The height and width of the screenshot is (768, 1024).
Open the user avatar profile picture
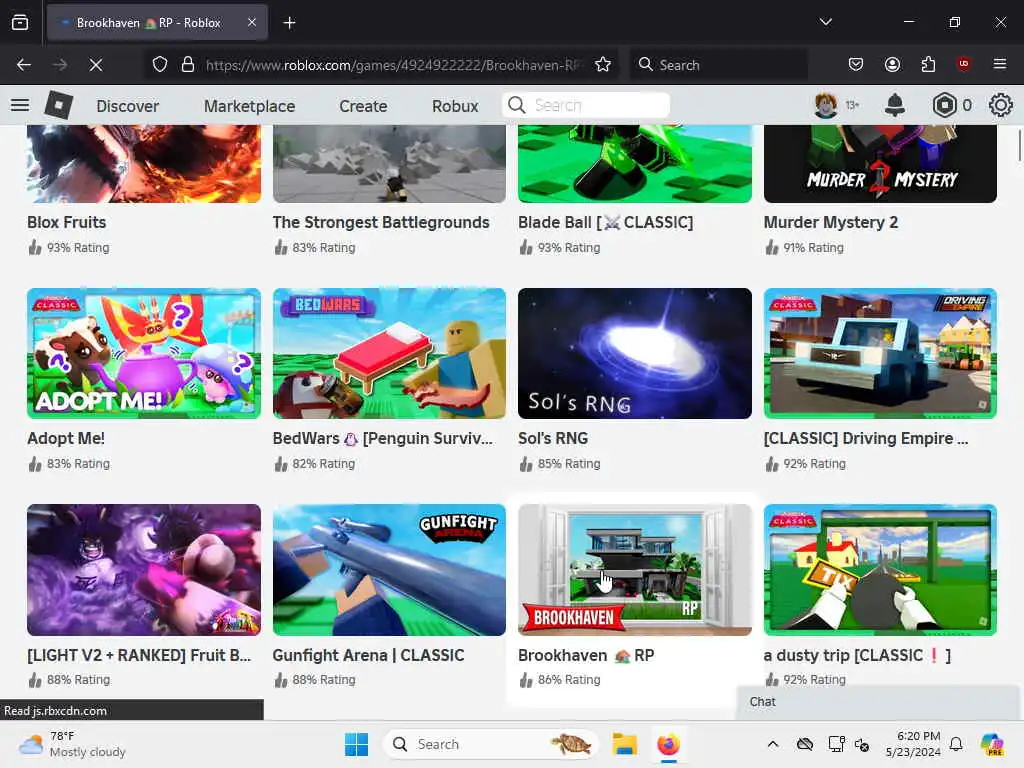pos(825,105)
